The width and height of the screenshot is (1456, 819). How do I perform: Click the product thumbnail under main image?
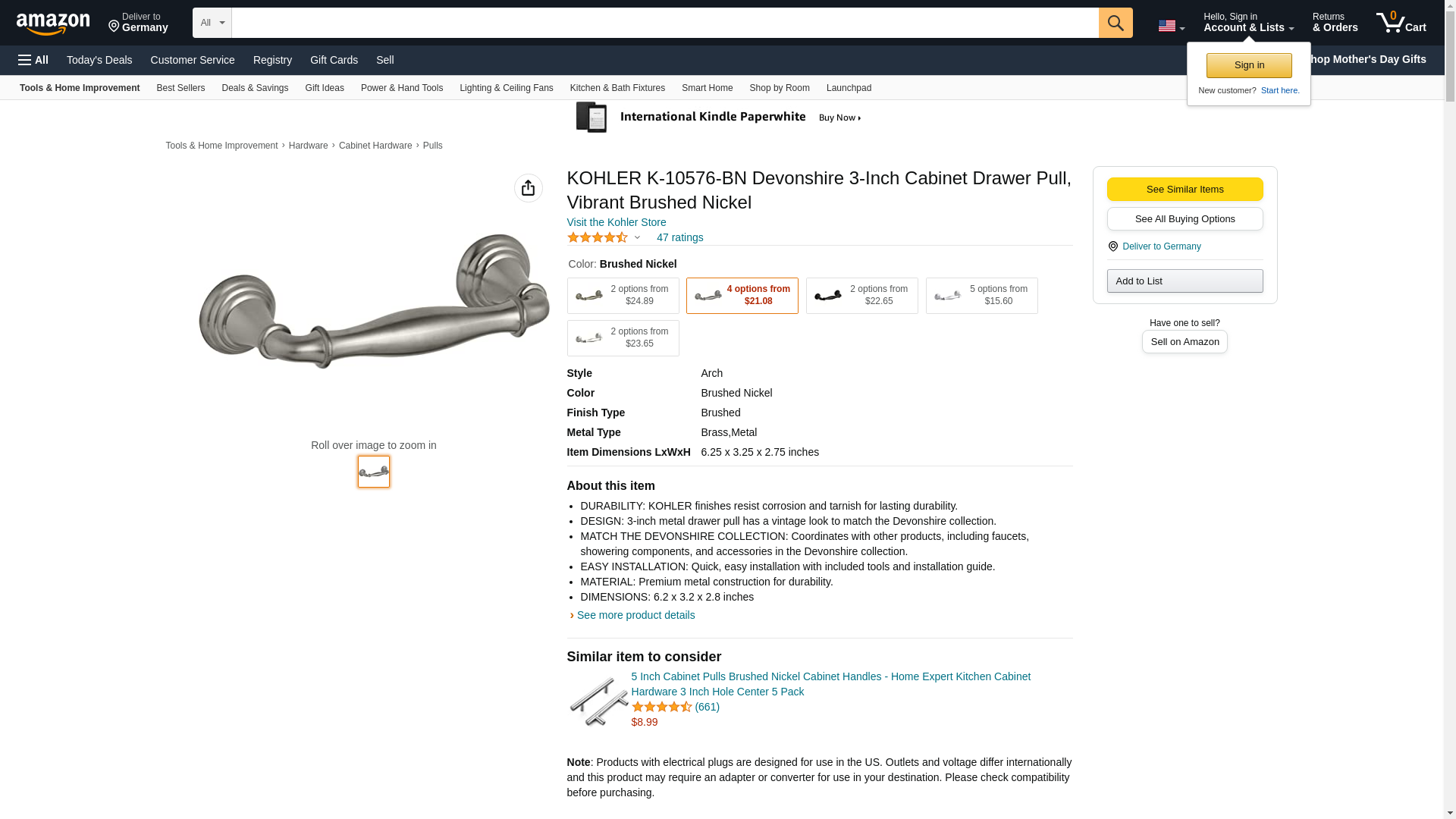[x=374, y=472]
